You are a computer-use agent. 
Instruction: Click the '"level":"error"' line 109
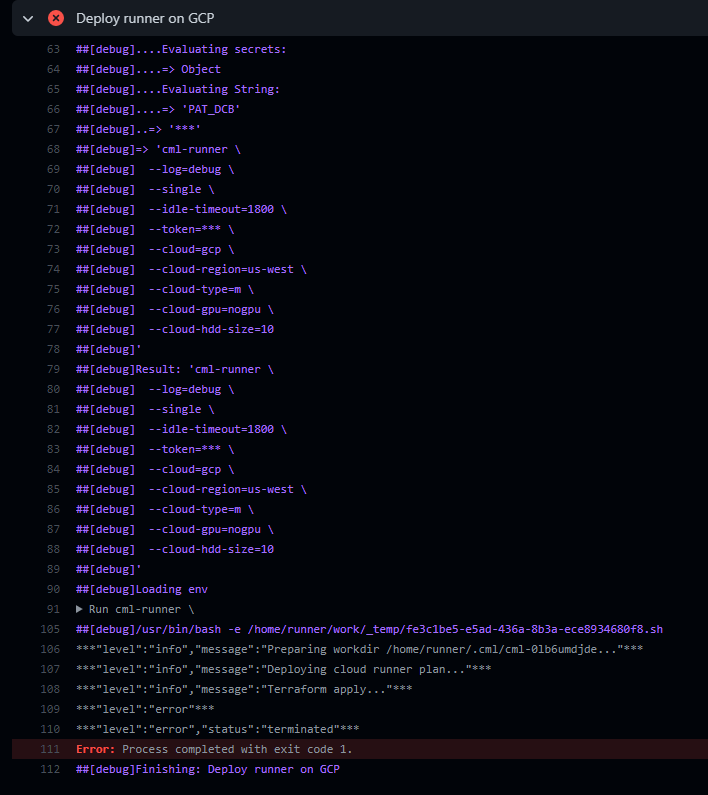click(x=145, y=709)
